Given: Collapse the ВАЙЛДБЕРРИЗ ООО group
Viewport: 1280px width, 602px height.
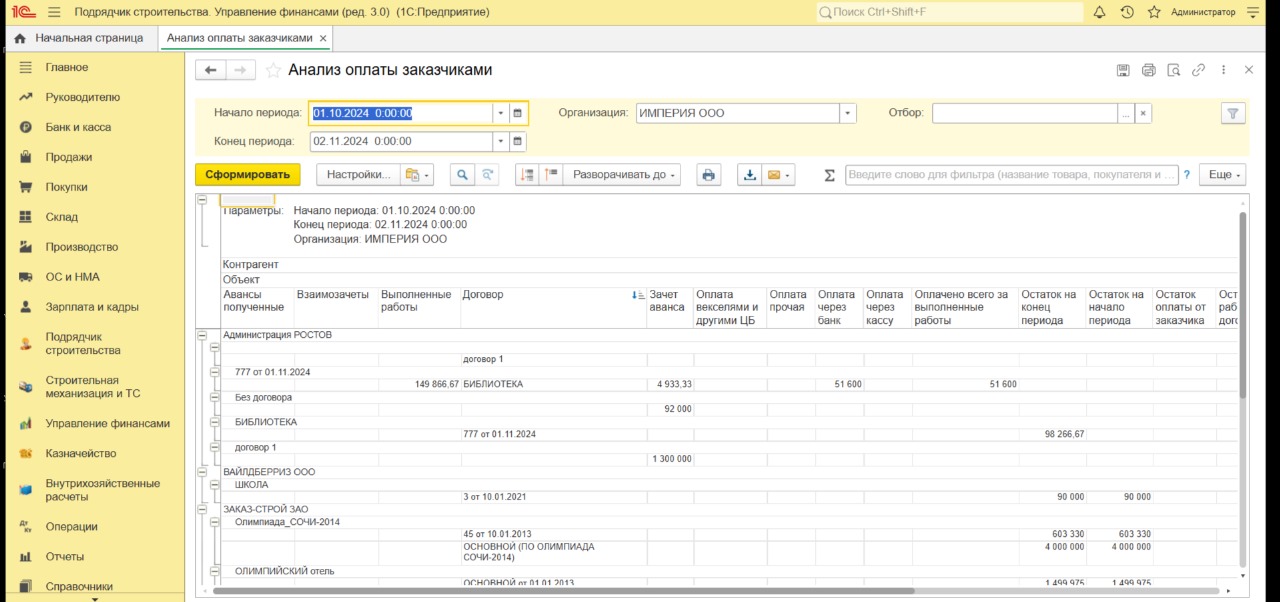Looking at the screenshot, I should 202,472.
